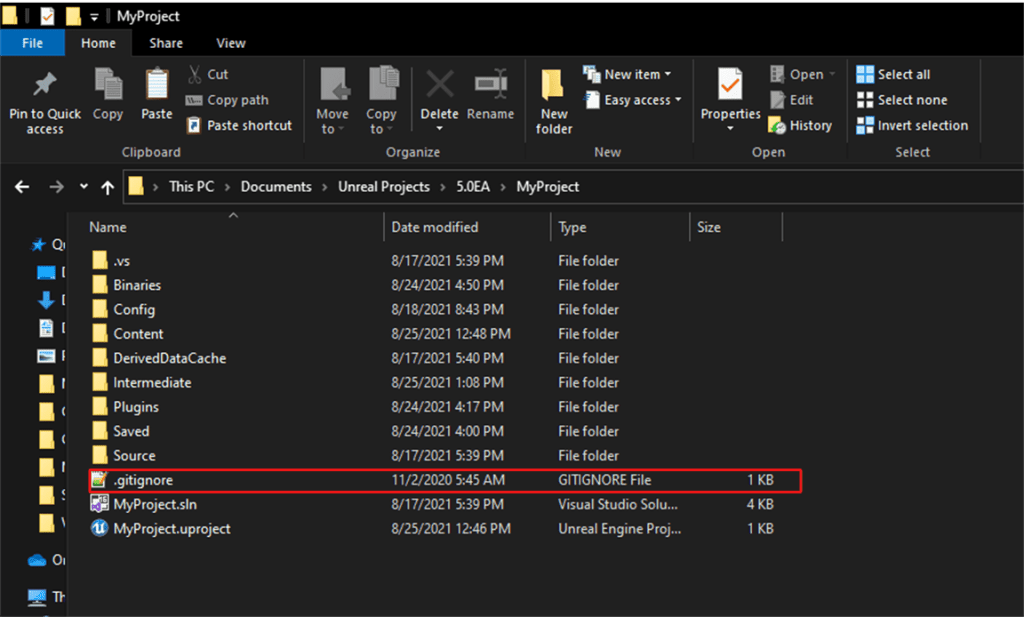Copy the path of the selected file
Viewport: 1024px width, 617px height.
tap(231, 100)
